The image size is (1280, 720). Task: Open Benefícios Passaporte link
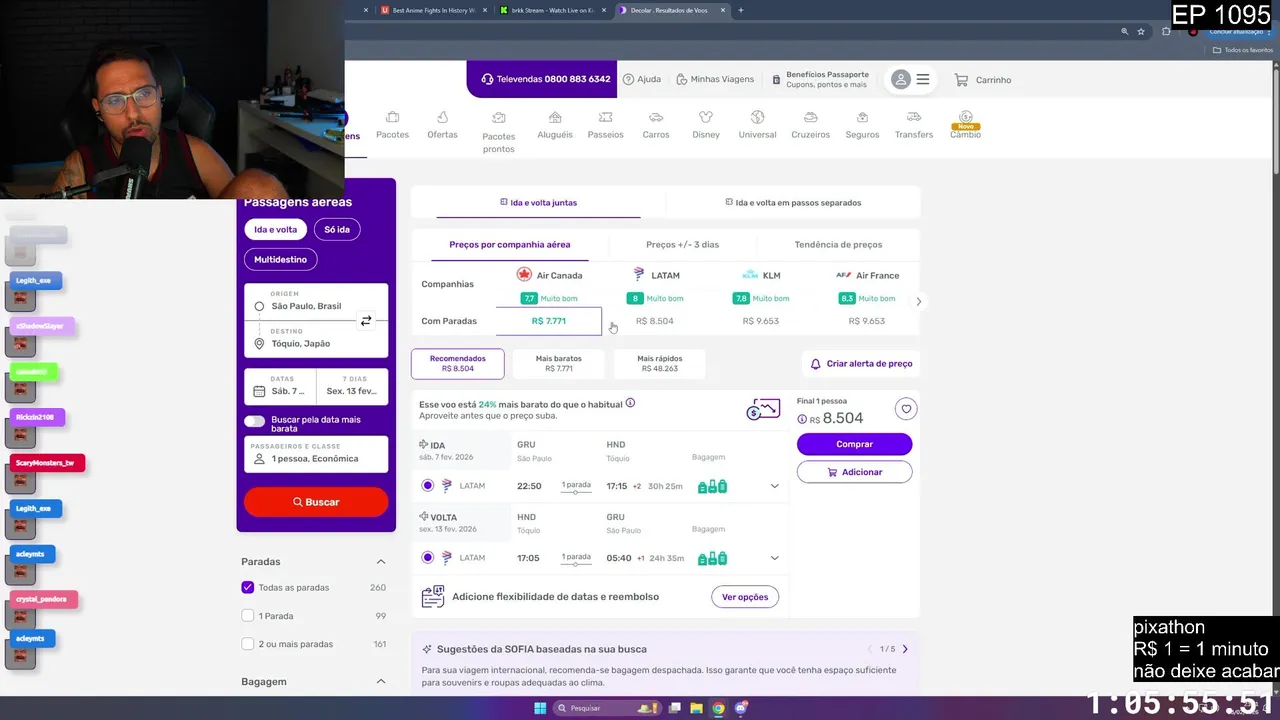click(820, 80)
